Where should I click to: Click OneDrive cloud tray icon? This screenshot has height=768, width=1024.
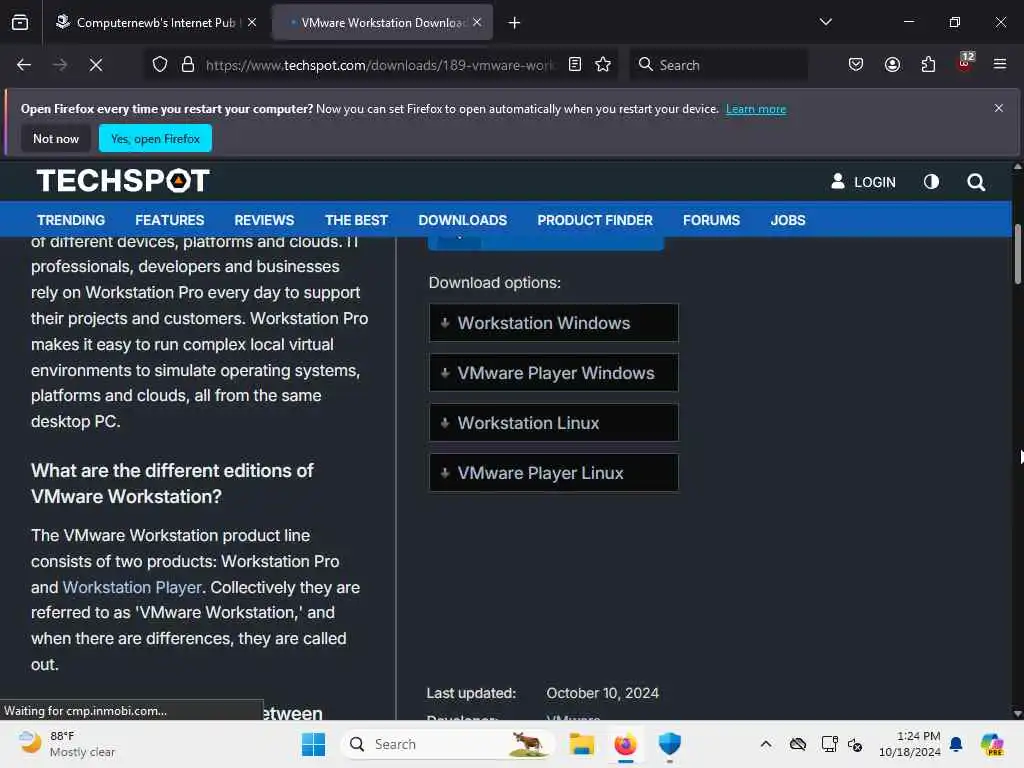(x=797, y=744)
